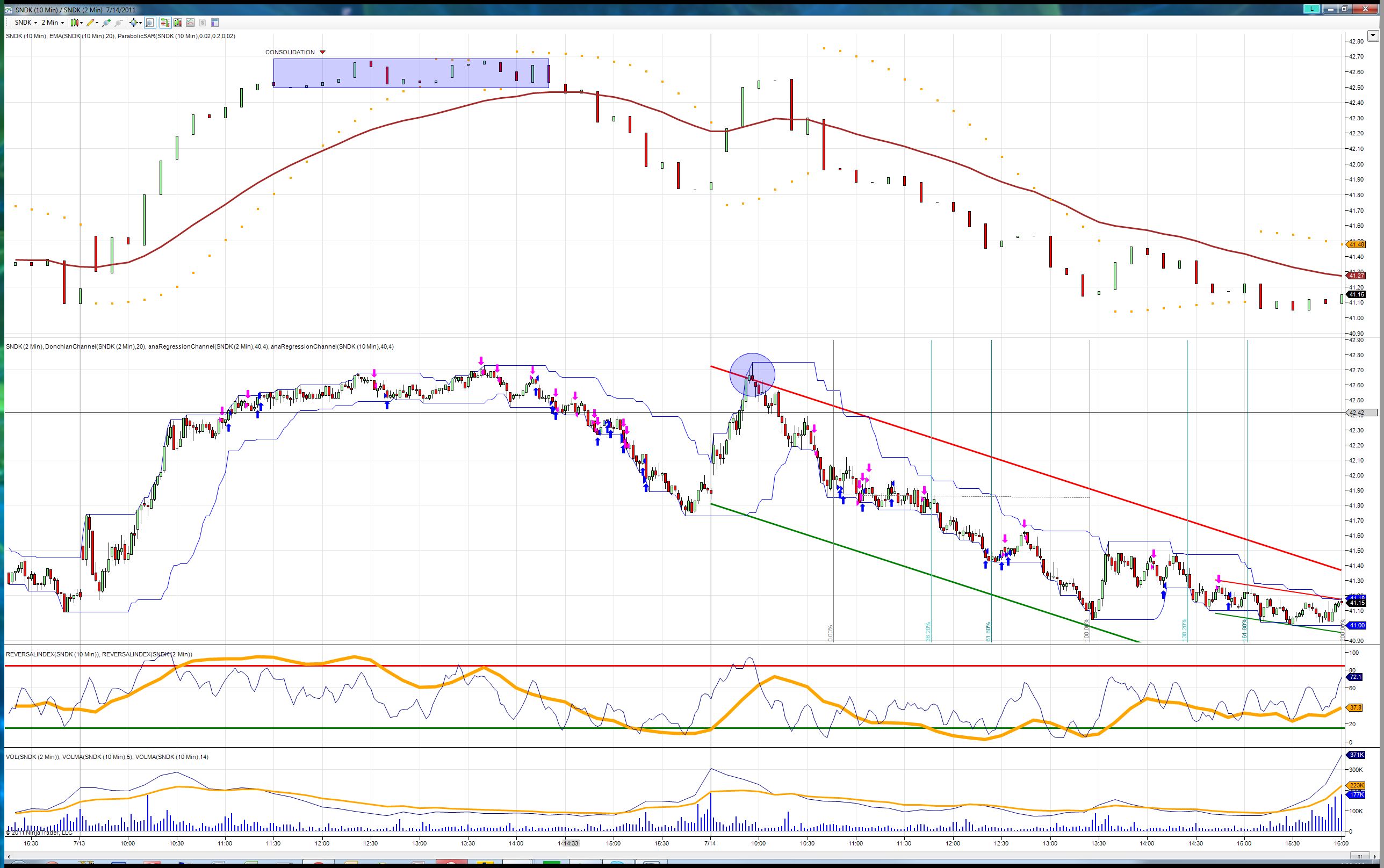The height and width of the screenshot is (868, 1384).
Task: Select the blue consolidation rectangle drawing
Action: 411,74
